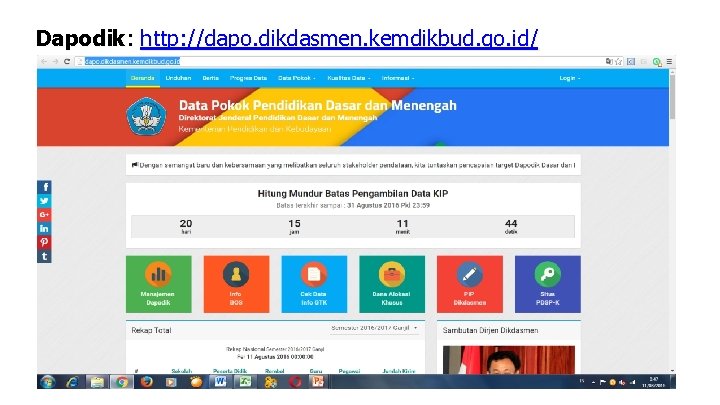Launch Internet Explorer from the taskbar

pyautogui.click(x=72, y=382)
